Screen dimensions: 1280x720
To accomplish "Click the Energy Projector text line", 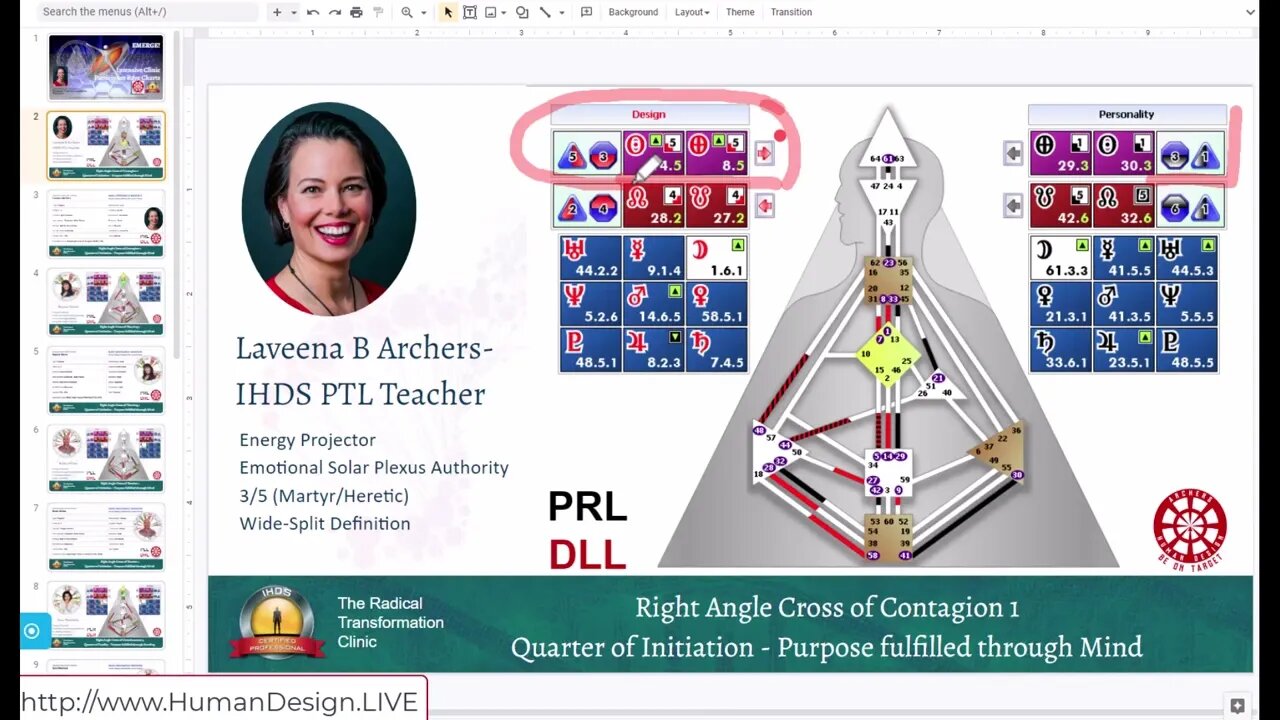I will point(308,440).
